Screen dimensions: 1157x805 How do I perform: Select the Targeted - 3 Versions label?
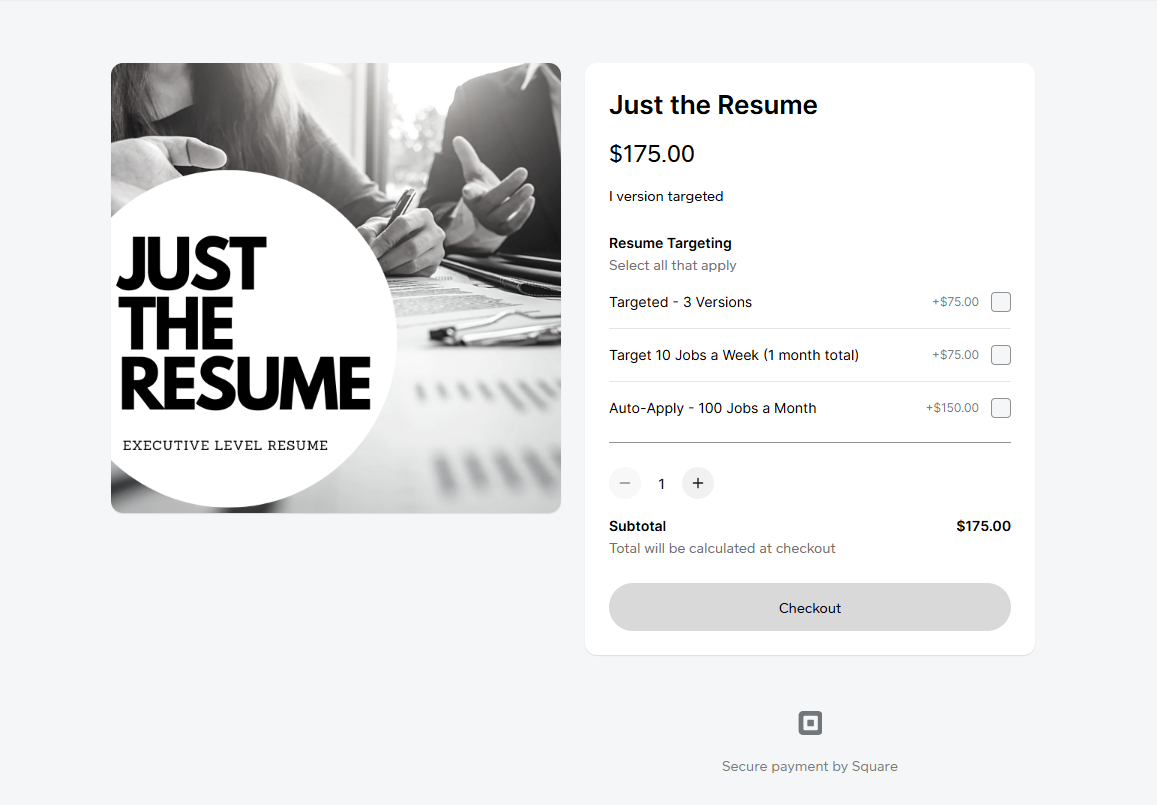pos(680,302)
